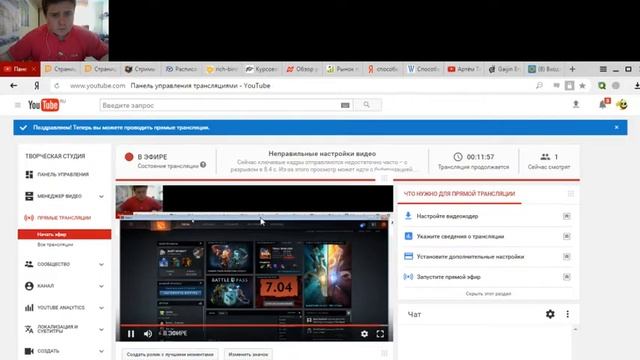Click the Yandex logo button in address bar
This screenshot has width=640, height=360.
point(36,86)
